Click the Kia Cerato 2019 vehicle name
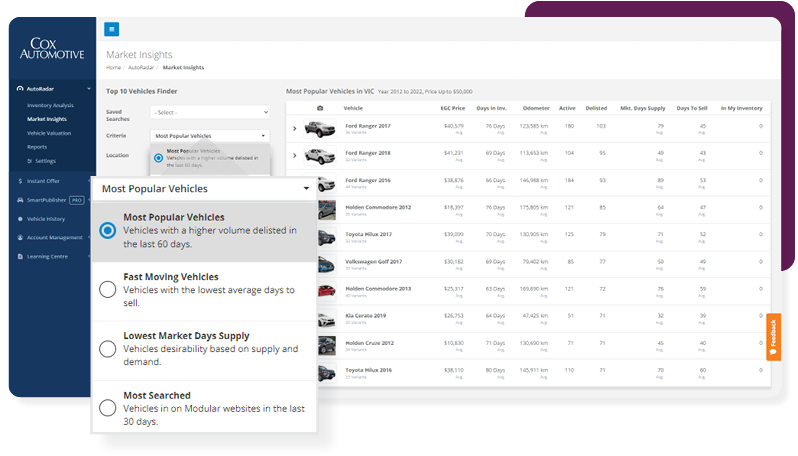The width and height of the screenshot is (798, 456). tap(365, 316)
